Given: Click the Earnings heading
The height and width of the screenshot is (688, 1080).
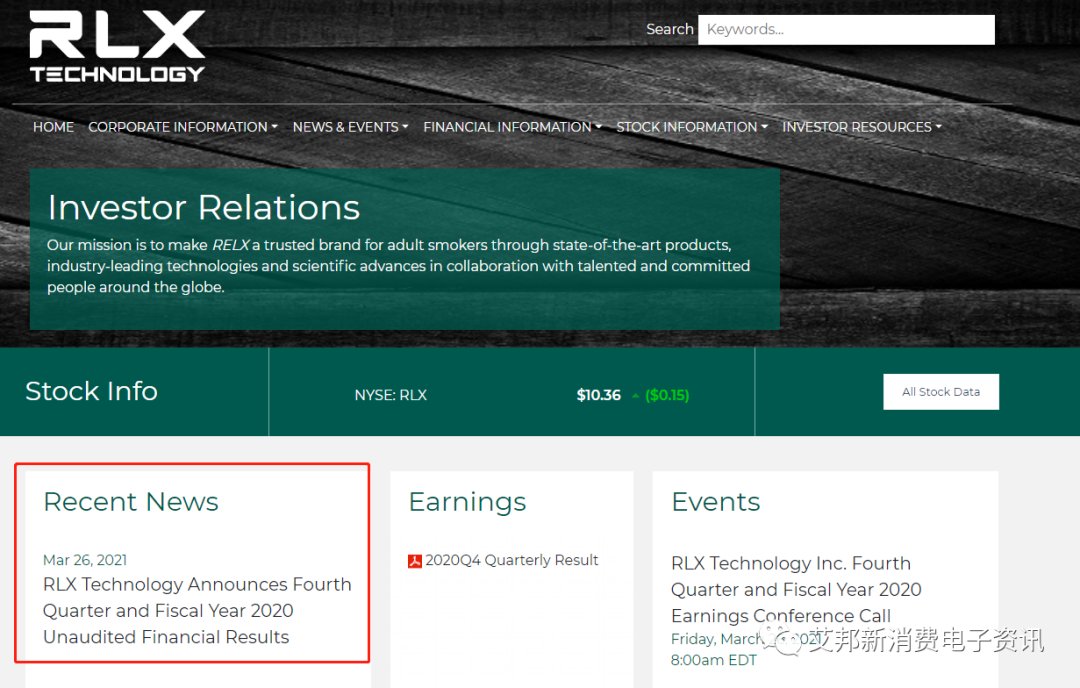Looking at the screenshot, I should [467, 503].
